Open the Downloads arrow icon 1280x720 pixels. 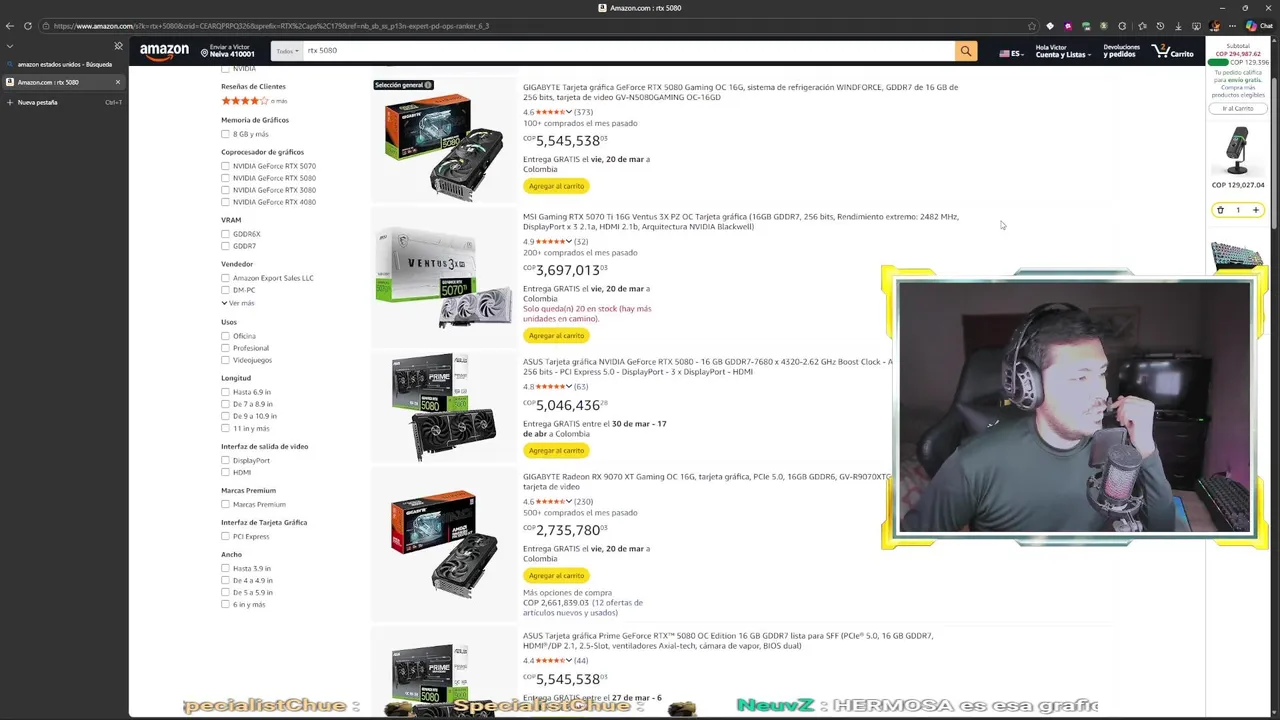coord(1178,26)
